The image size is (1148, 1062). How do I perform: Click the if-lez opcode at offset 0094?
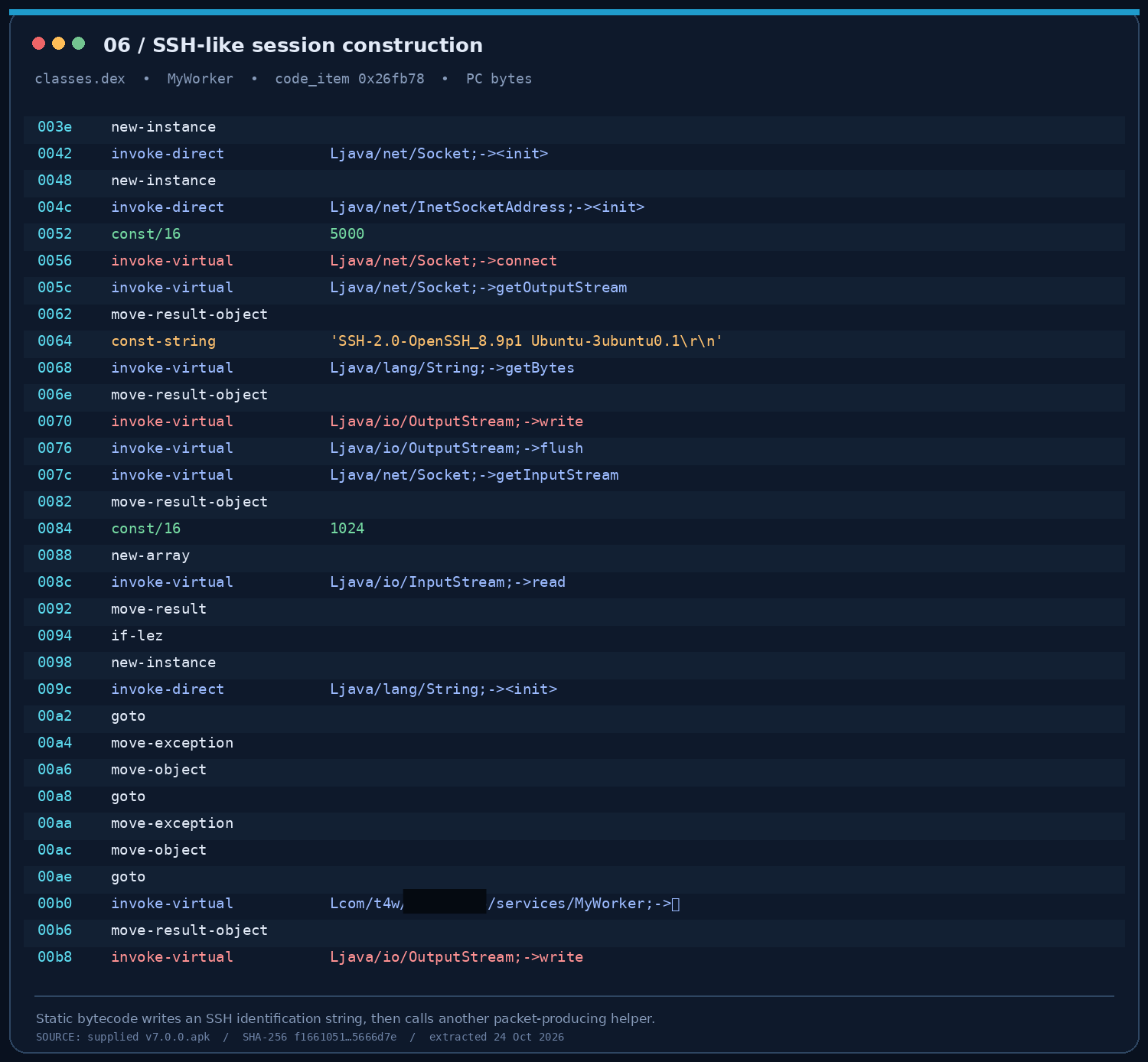(137, 636)
